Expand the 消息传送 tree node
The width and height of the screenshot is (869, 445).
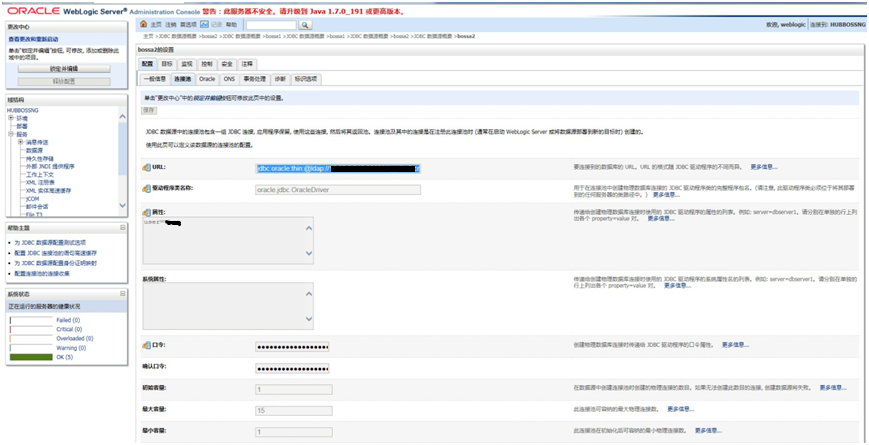(21, 142)
